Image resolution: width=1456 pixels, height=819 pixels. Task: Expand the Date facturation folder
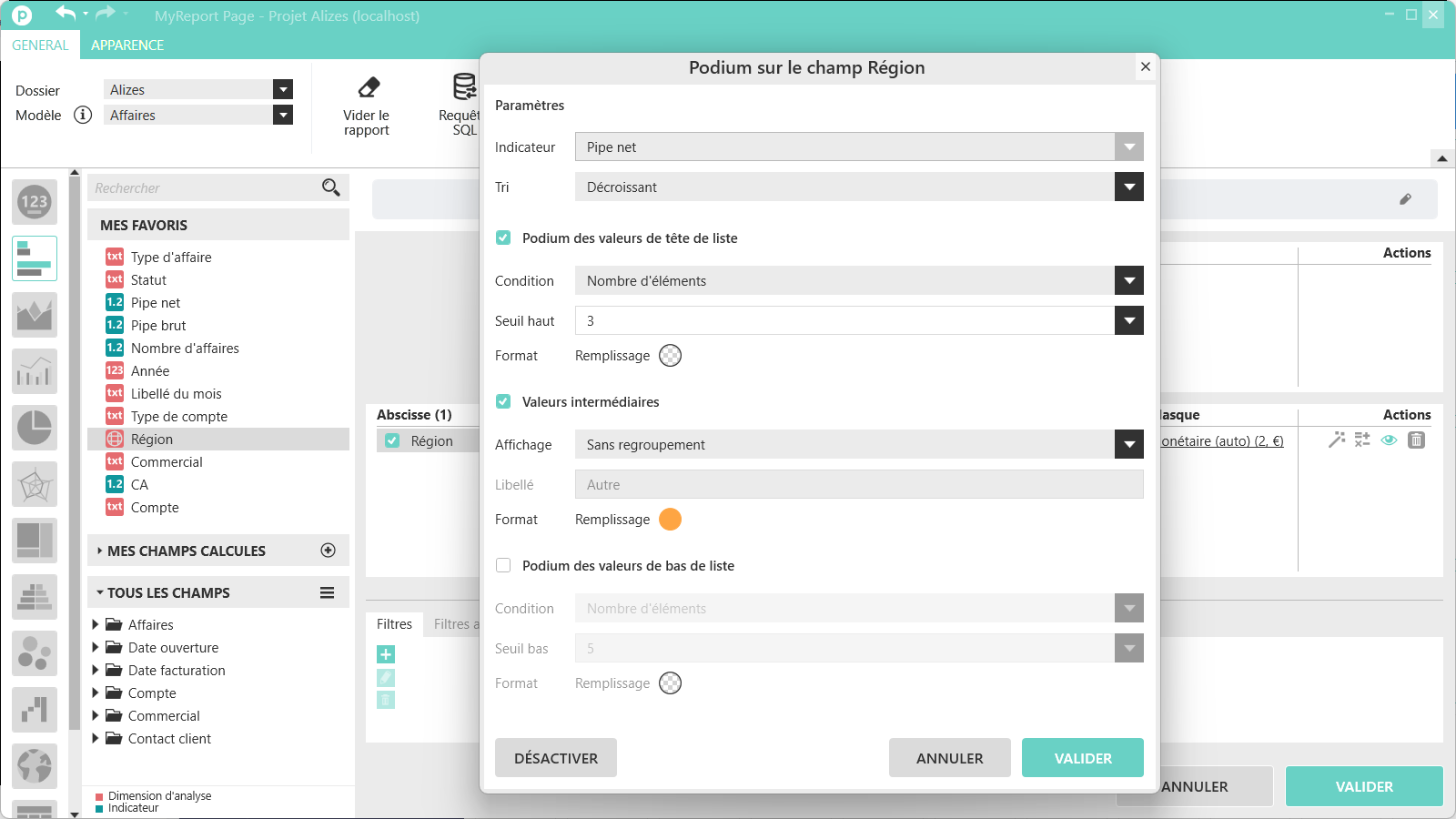pyautogui.click(x=96, y=671)
